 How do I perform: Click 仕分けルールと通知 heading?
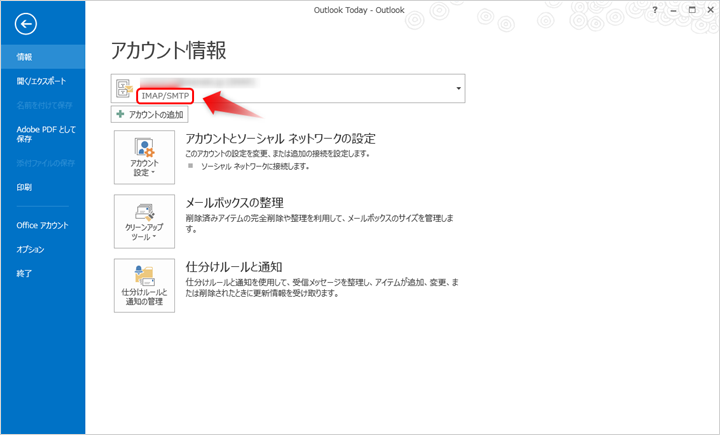(x=234, y=266)
